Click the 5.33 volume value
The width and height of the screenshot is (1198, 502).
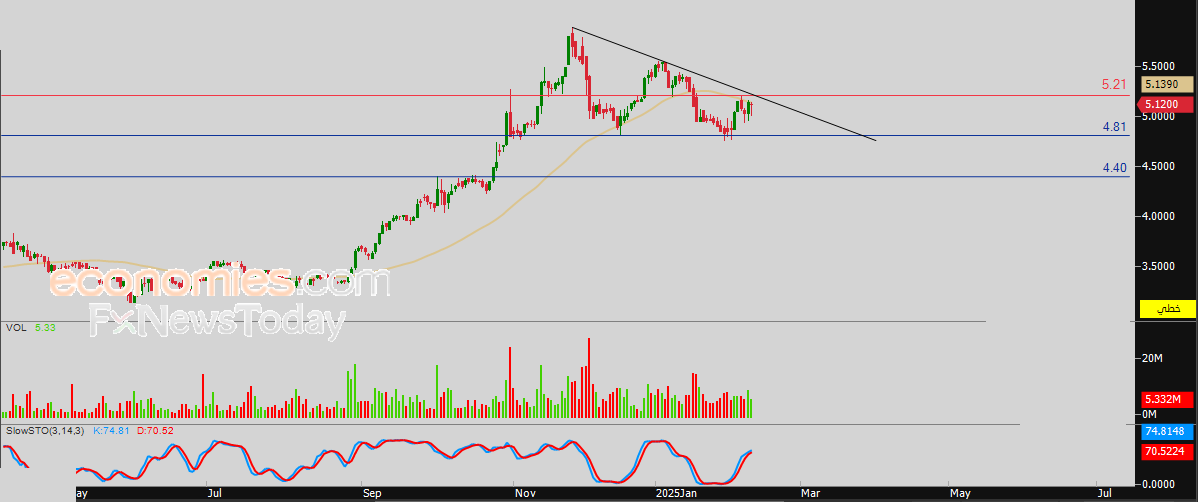tap(44, 327)
